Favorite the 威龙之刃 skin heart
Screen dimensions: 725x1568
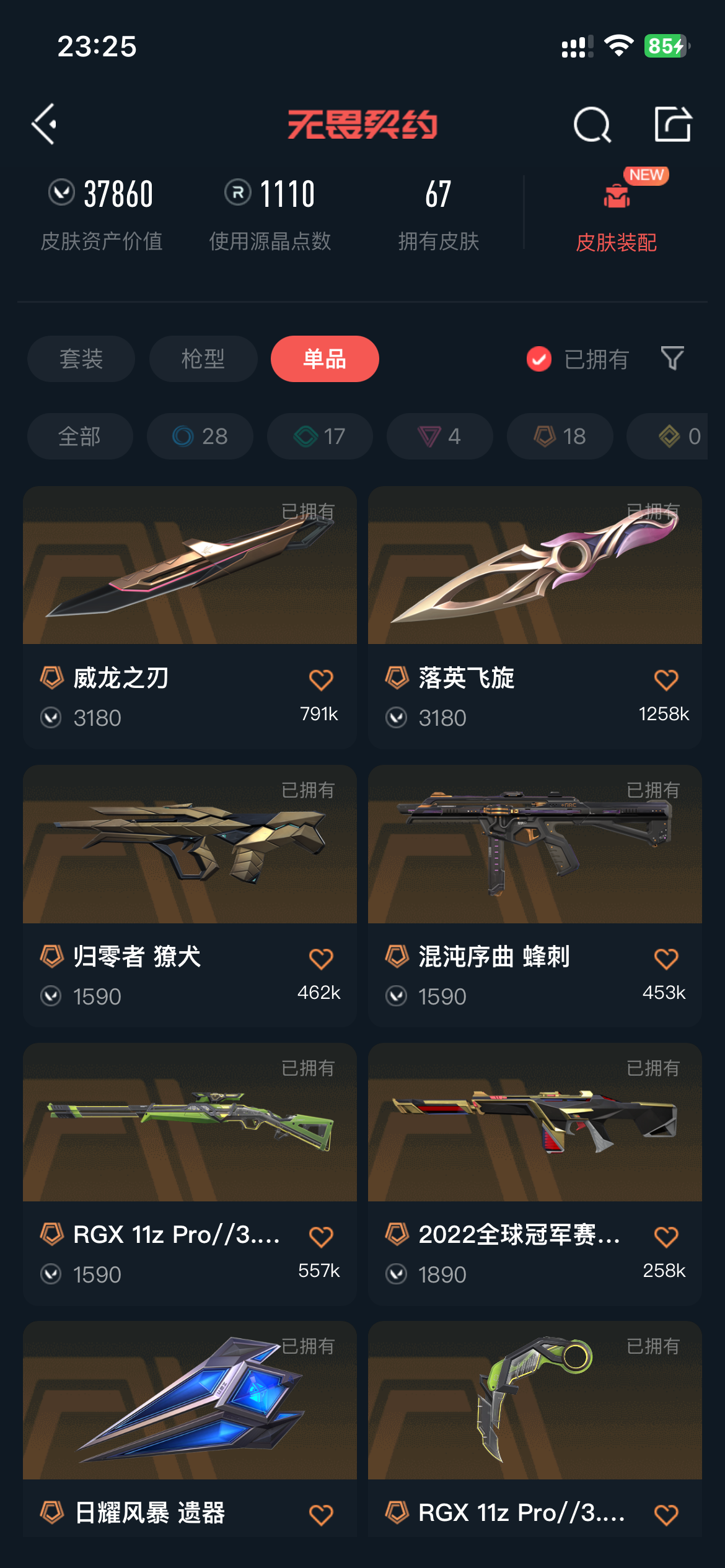321,680
